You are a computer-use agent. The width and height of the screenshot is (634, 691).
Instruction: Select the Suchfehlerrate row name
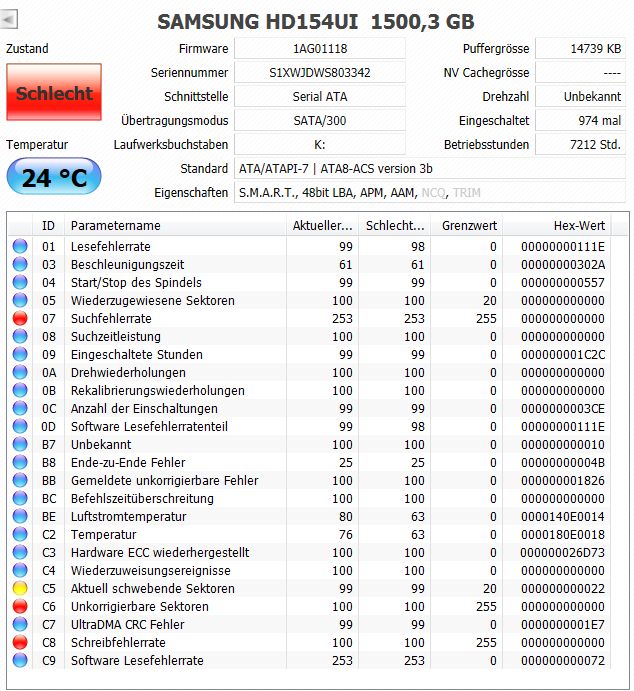(111, 319)
